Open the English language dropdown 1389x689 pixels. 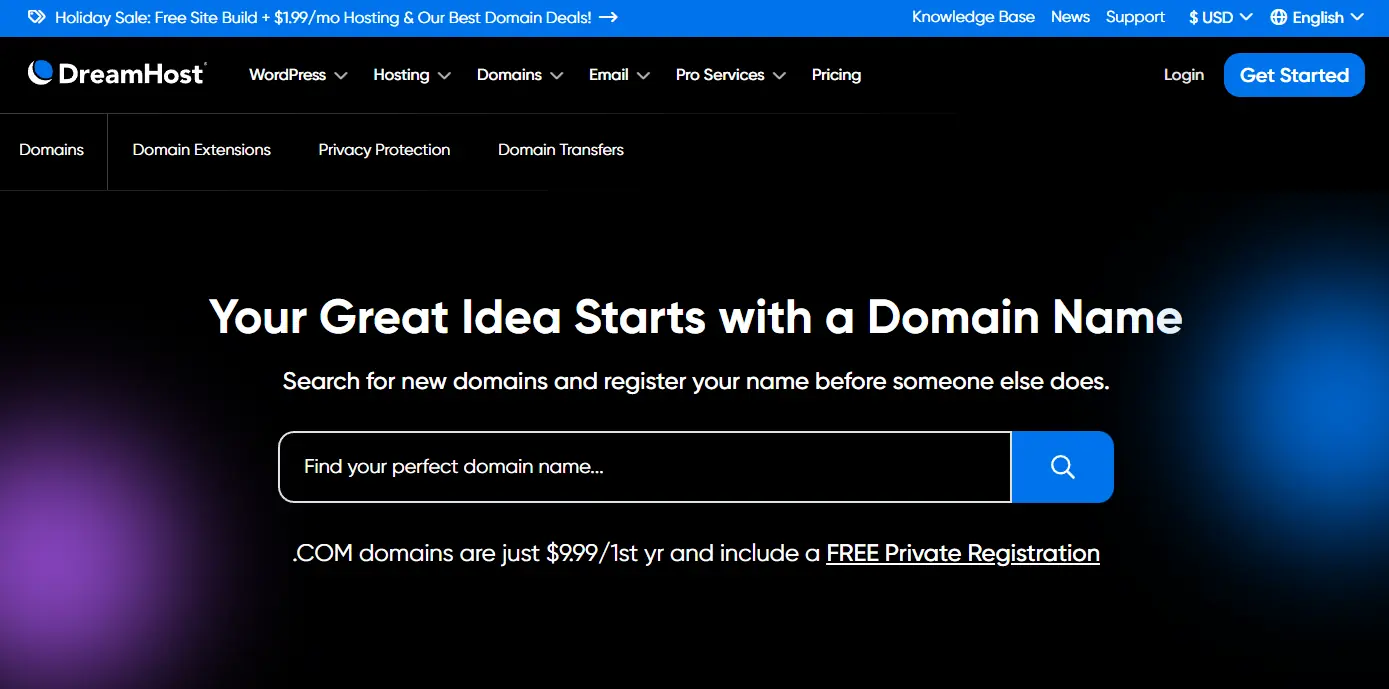[x=1317, y=17]
